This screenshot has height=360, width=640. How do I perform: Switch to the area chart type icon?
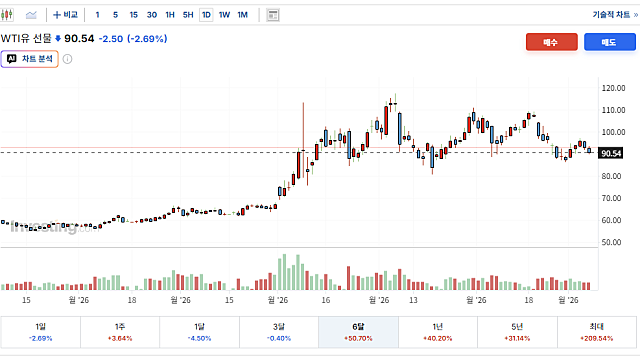pos(31,15)
